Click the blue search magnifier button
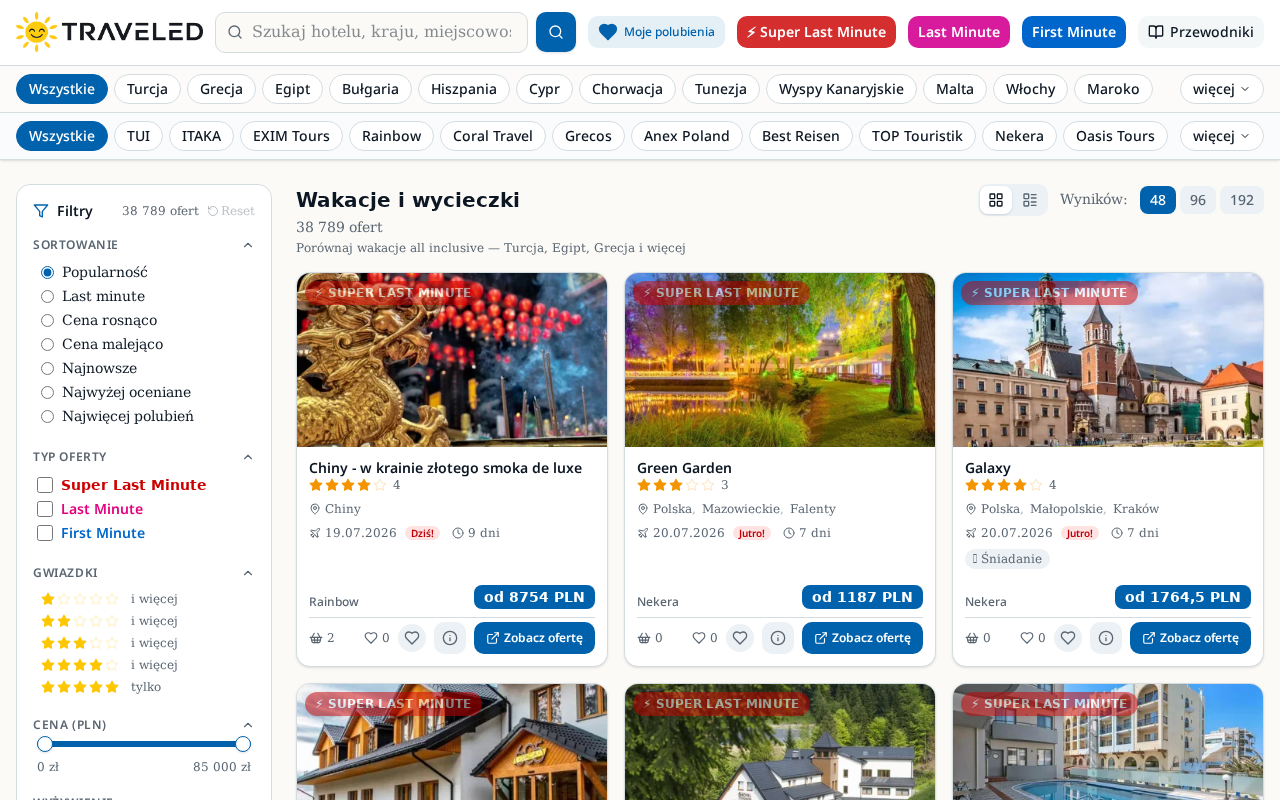This screenshot has height=800, width=1280. coord(556,32)
